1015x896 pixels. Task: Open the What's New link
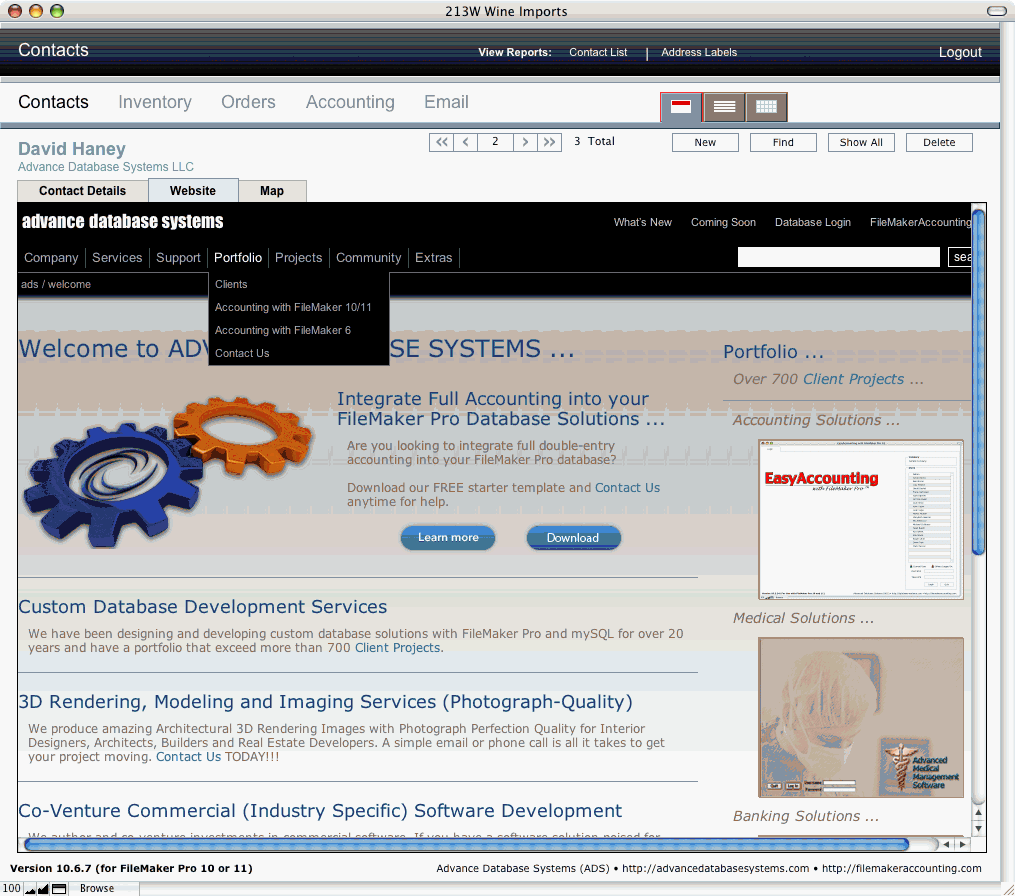click(x=643, y=222)
